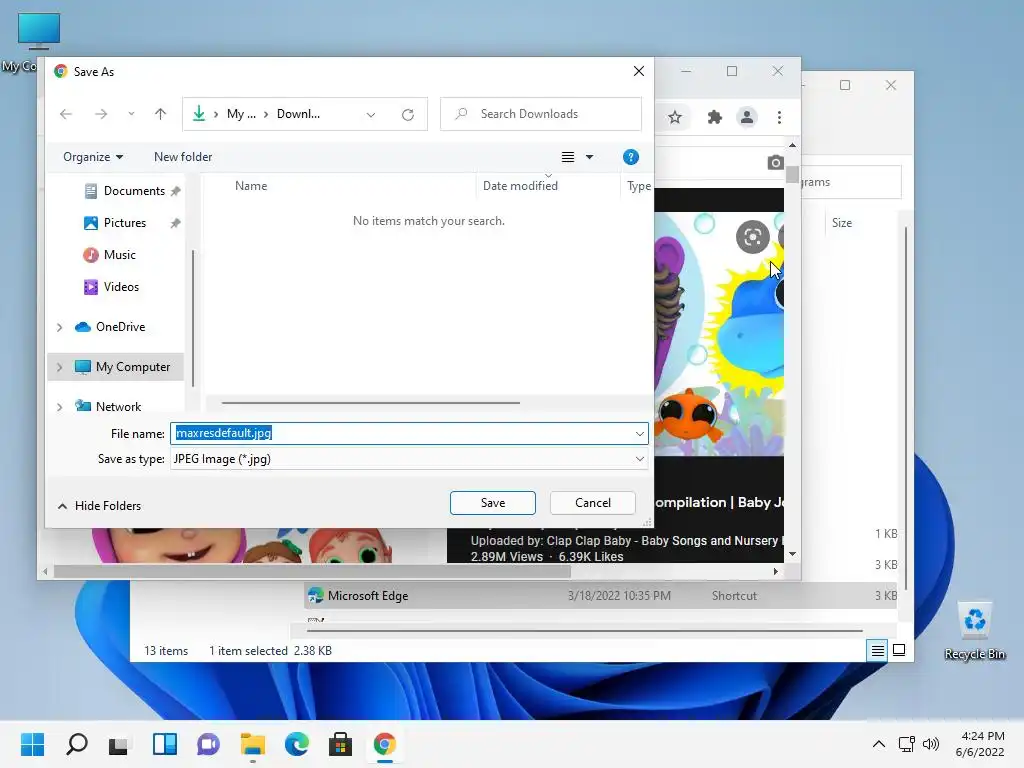Change the view layout icon

click(x=568, y=157)
